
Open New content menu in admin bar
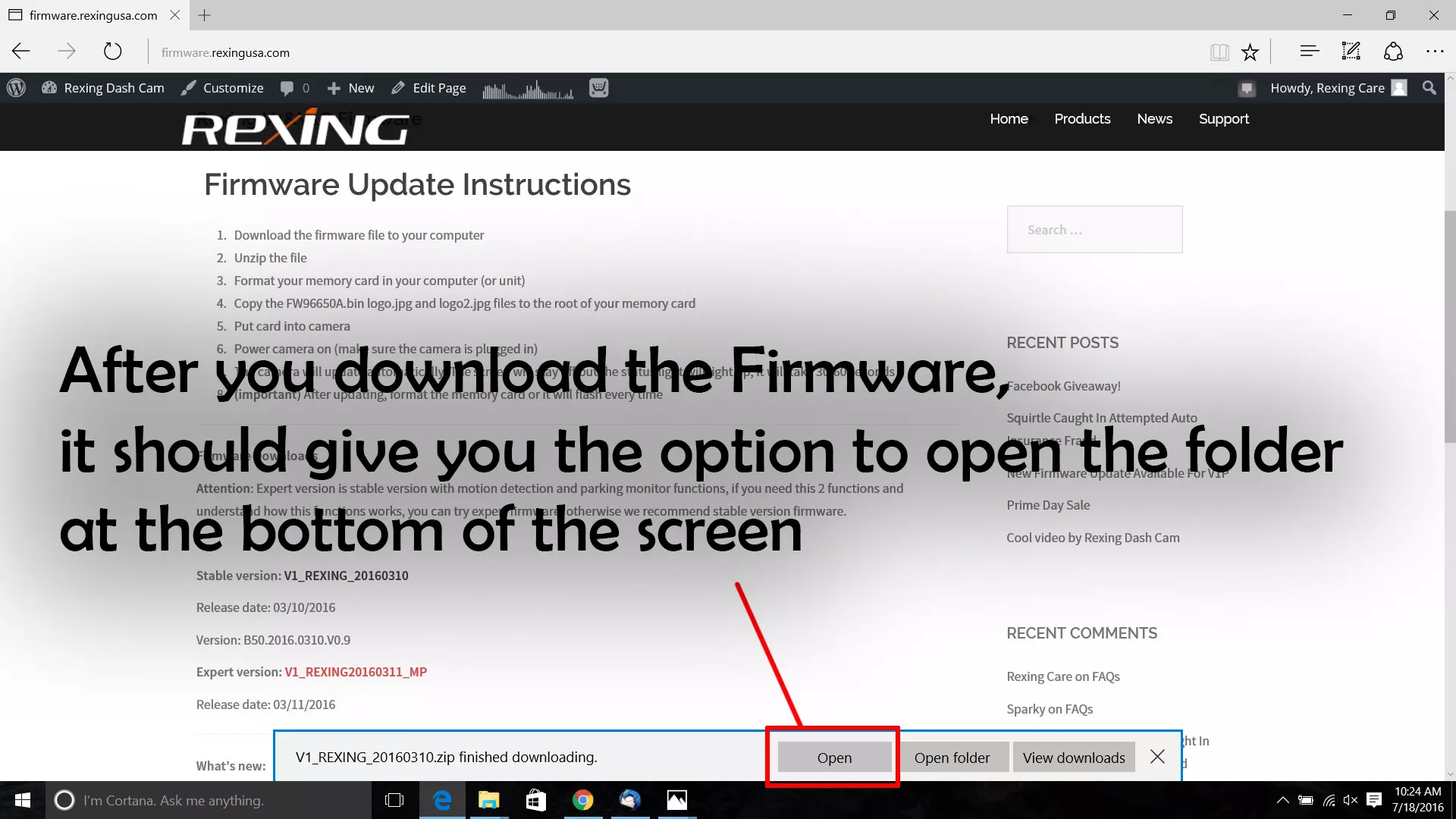click(351, 88)
